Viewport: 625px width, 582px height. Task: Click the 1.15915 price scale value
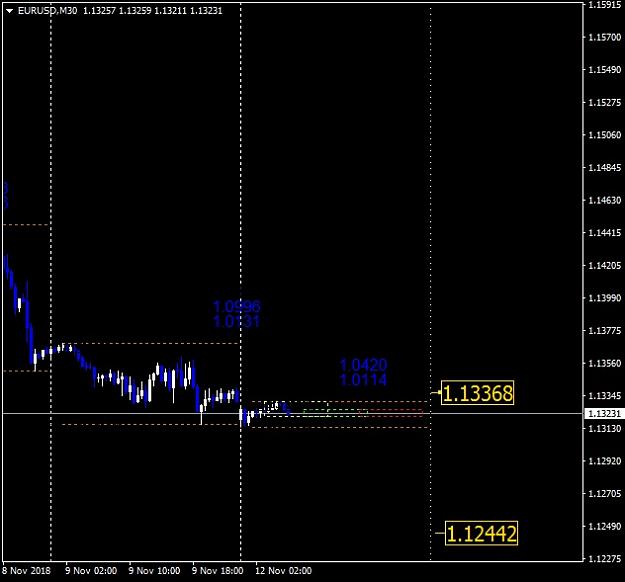click(x=605, y=5)
